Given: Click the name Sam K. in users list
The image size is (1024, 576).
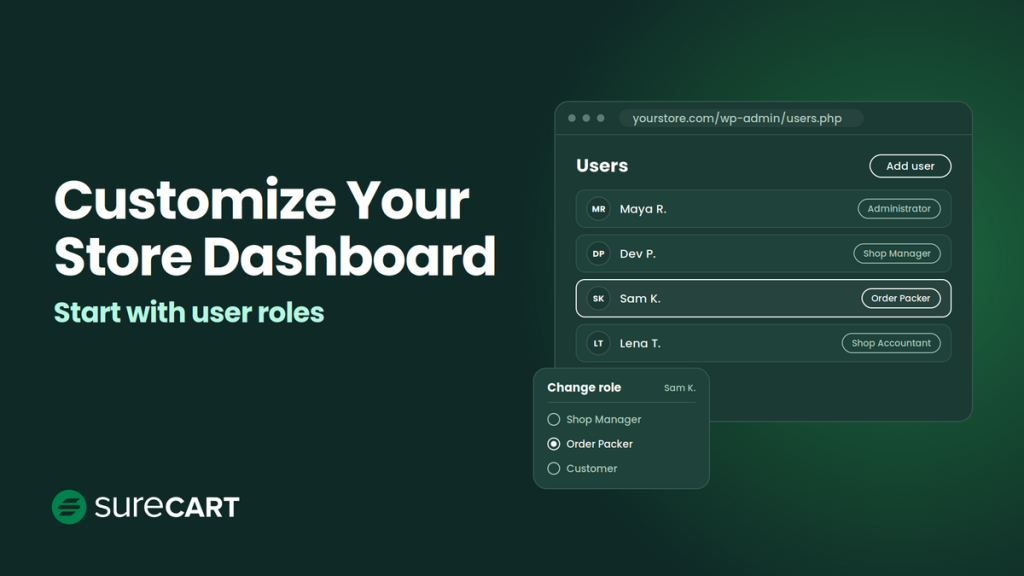Looking at the screenshot, I should pos(640,298).
